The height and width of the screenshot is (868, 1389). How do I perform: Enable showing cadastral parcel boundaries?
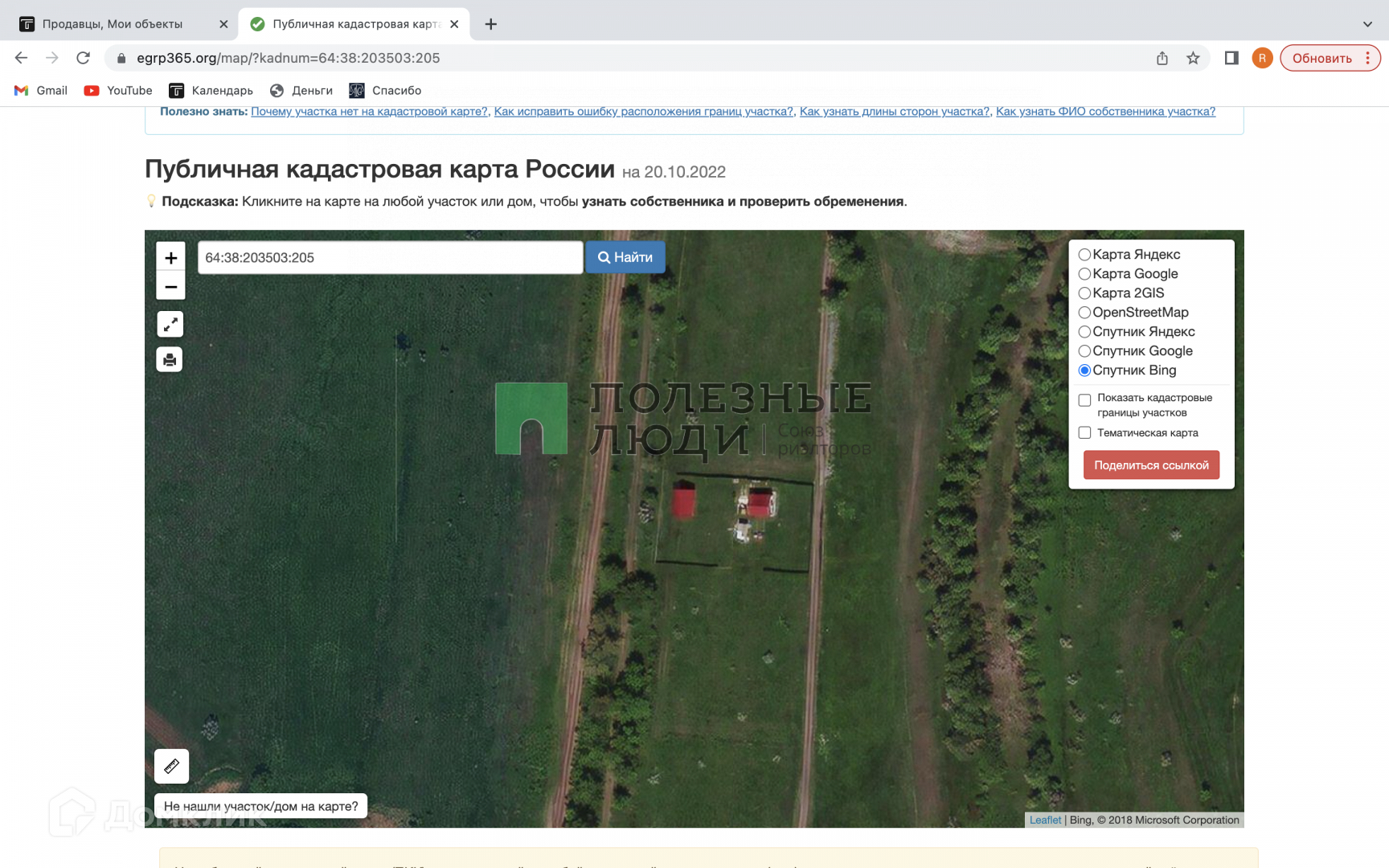1084,400
